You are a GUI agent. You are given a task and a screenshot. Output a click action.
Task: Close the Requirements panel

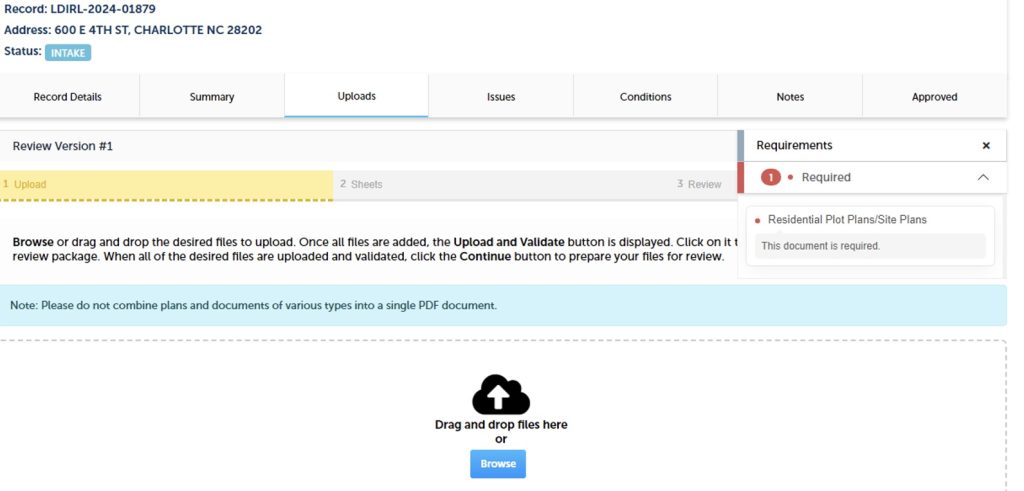[x=985, y=146]
